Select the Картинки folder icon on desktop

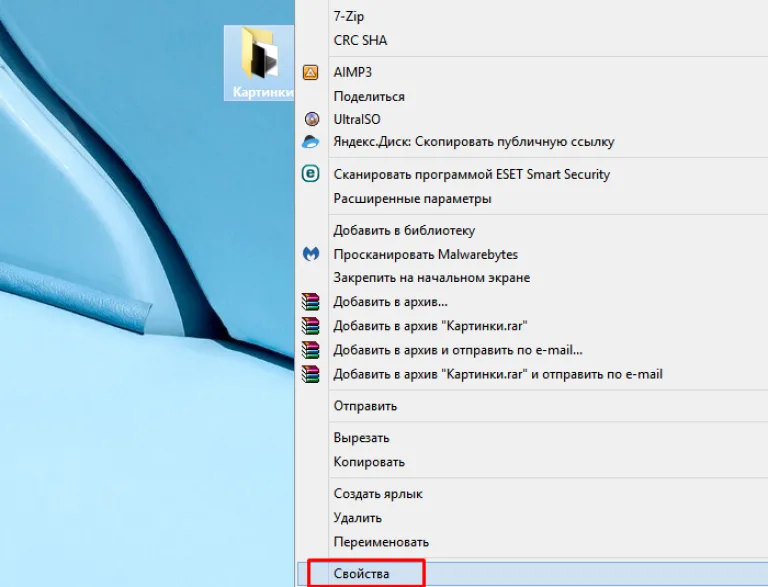point(261,53)
